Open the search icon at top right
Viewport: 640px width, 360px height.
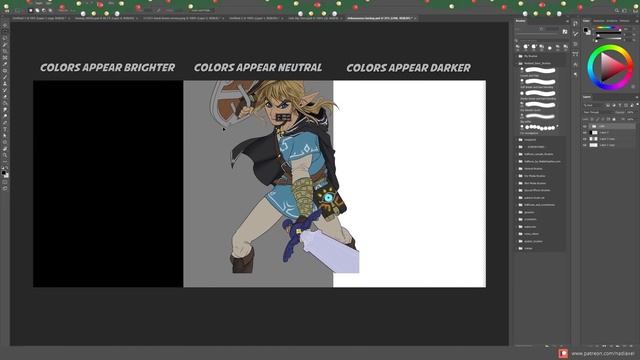[x=617, y=11]
